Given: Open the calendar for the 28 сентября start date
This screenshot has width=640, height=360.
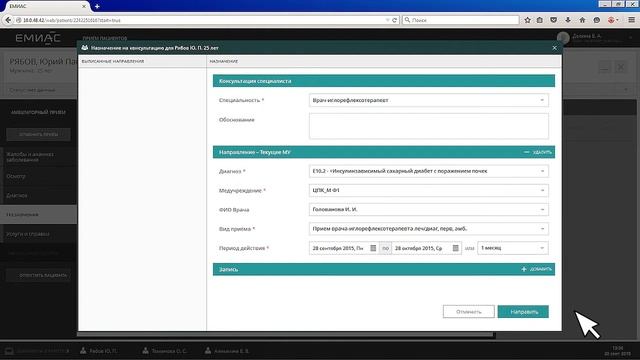Looking at the screenshot, I should [373, 248].
